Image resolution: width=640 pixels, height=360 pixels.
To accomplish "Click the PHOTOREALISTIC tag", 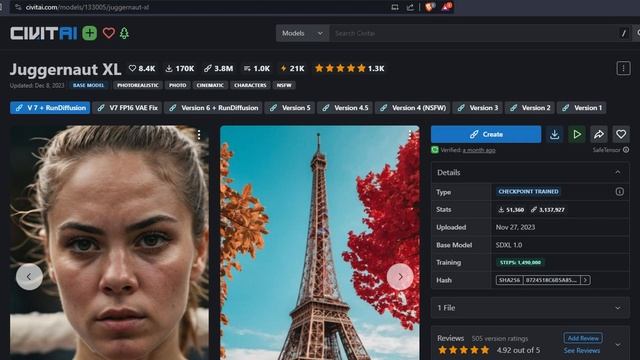I will [138, 85].
